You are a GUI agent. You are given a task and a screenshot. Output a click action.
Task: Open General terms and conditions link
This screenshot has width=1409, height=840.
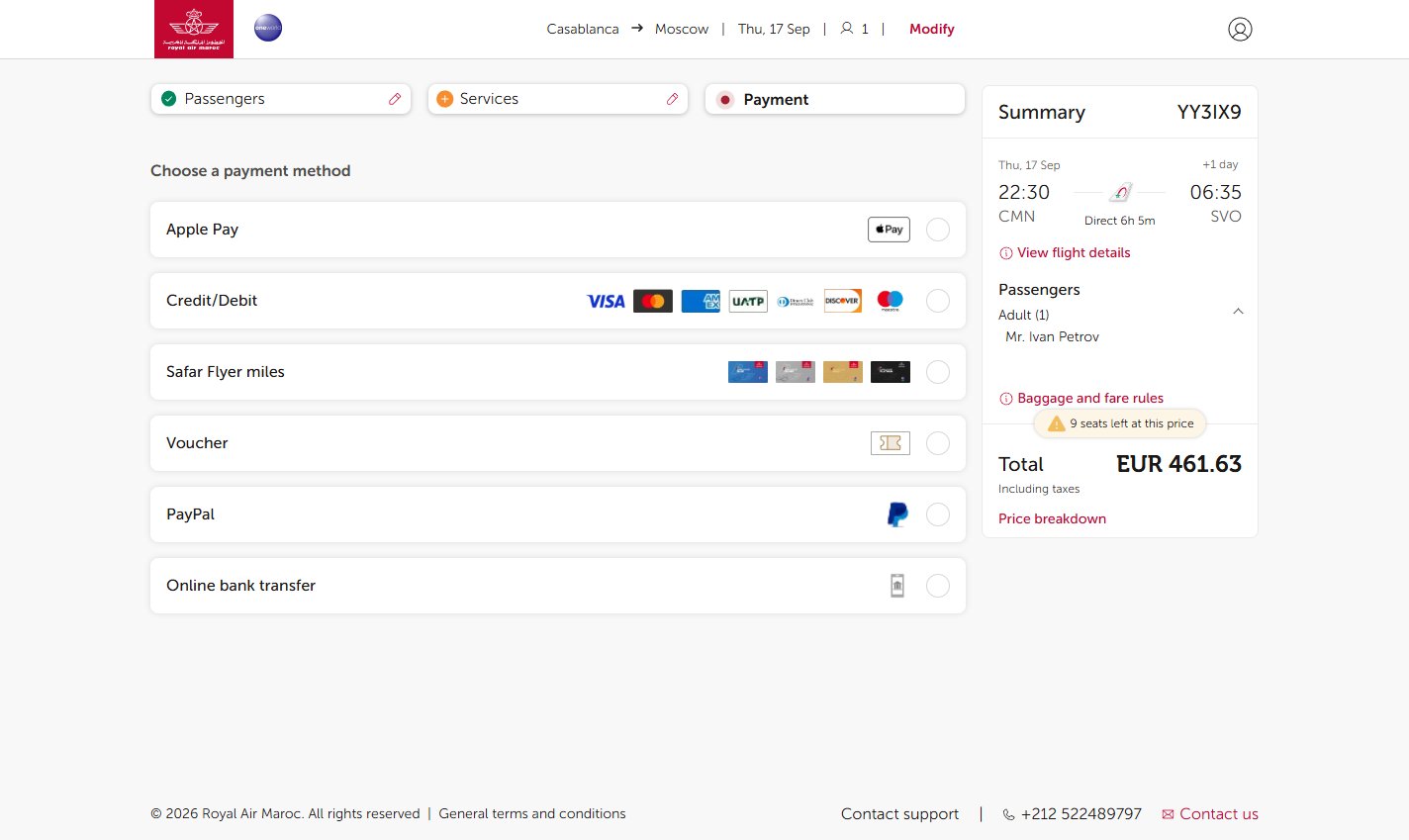click(532, 814)
